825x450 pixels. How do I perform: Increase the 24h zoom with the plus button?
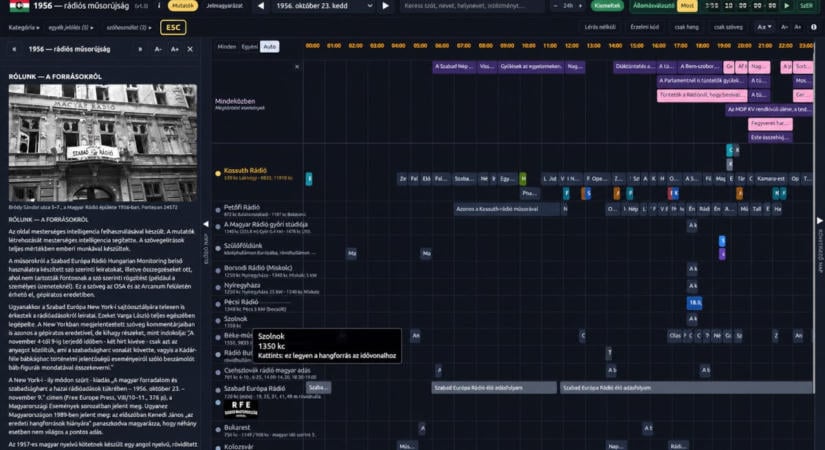point(580,6)
